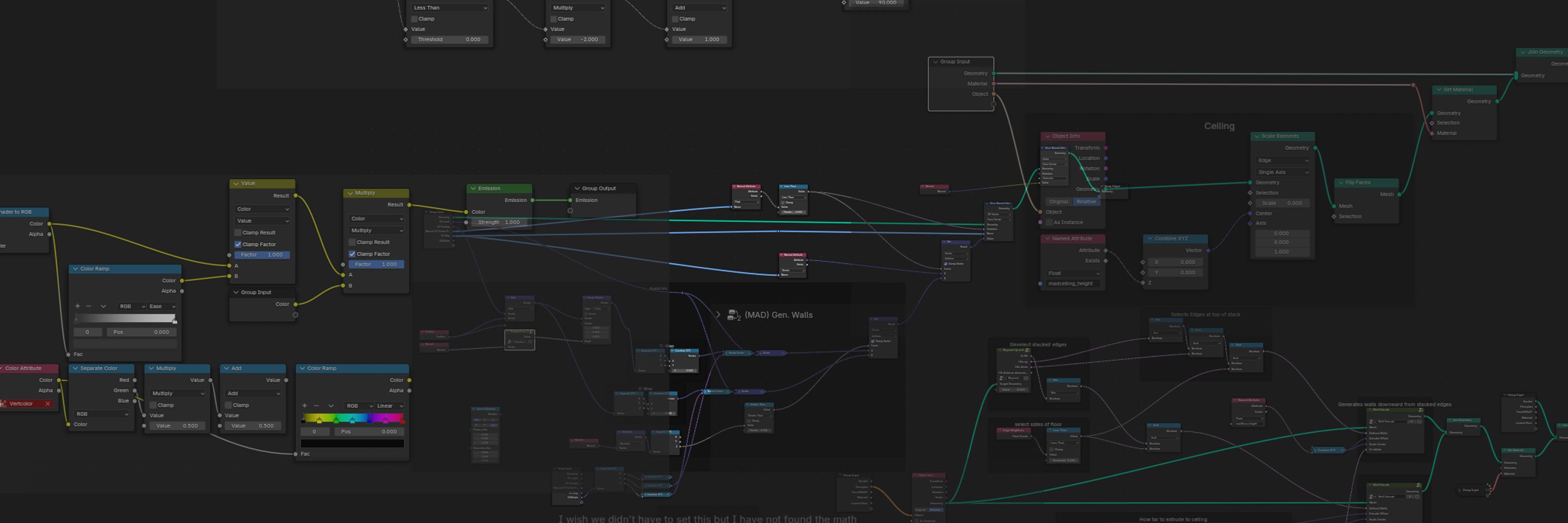This screenshot has width=1568, height=523.
Task: Click the madceiling_height name field
Action: [1073, 283]
